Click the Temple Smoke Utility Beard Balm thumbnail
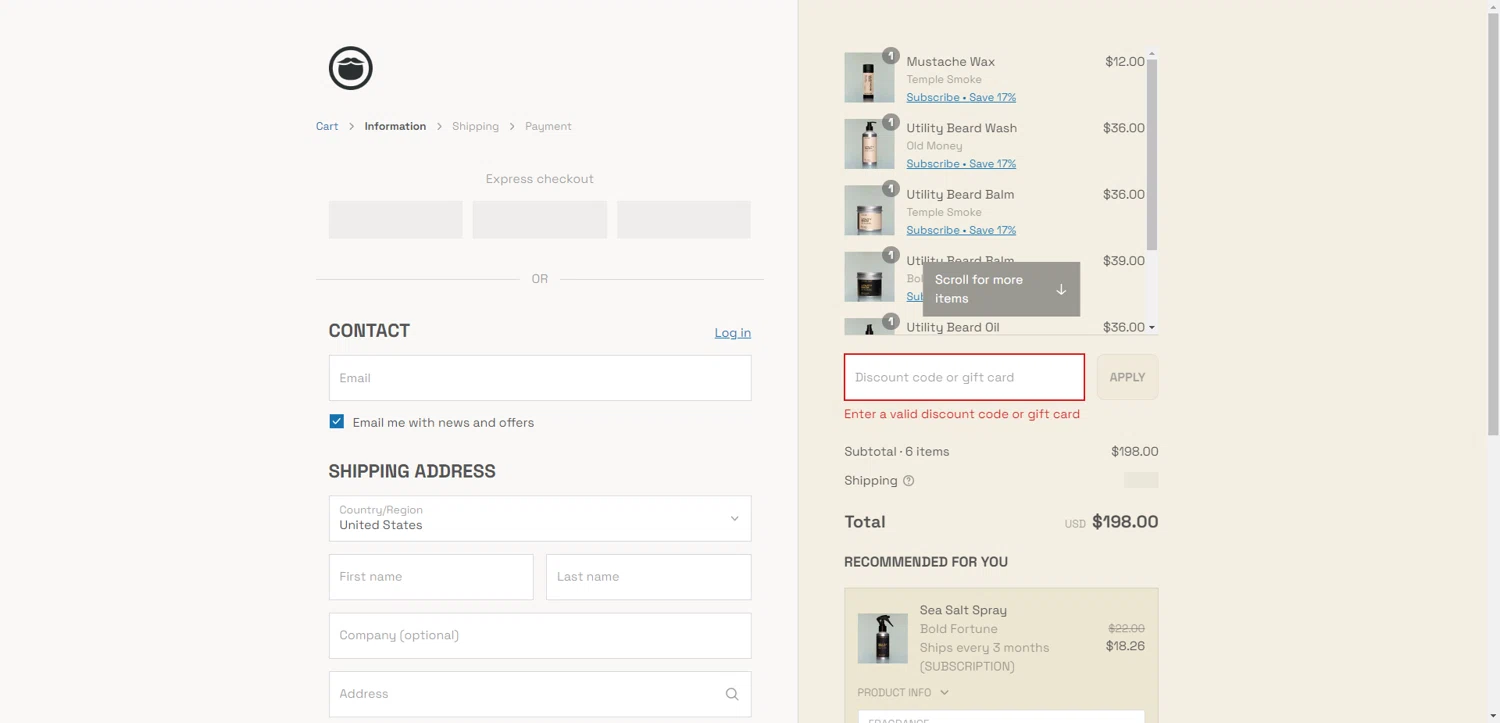 click(x=869, y=211)
